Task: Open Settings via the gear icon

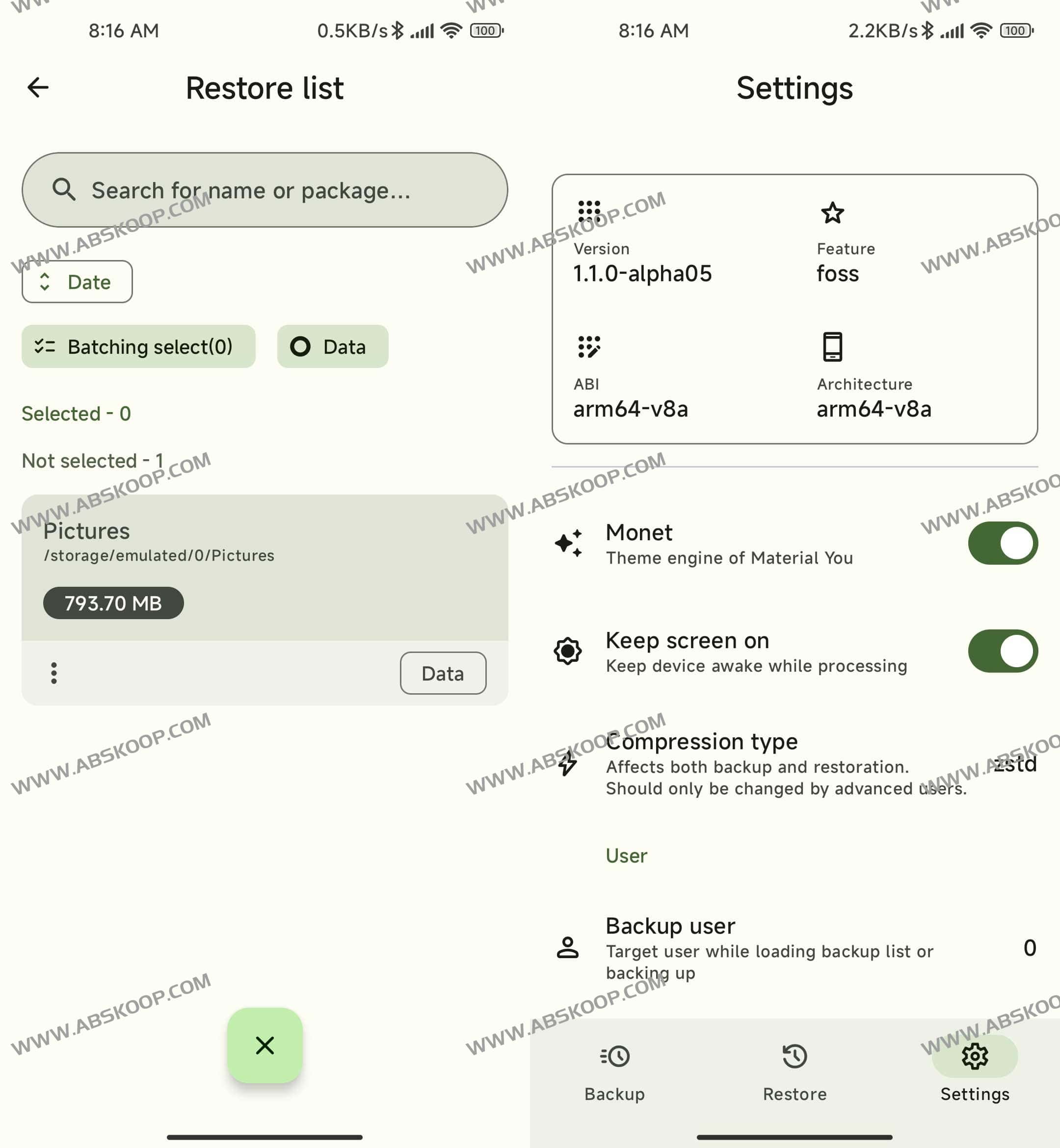Action: (x=974, y=1055)
